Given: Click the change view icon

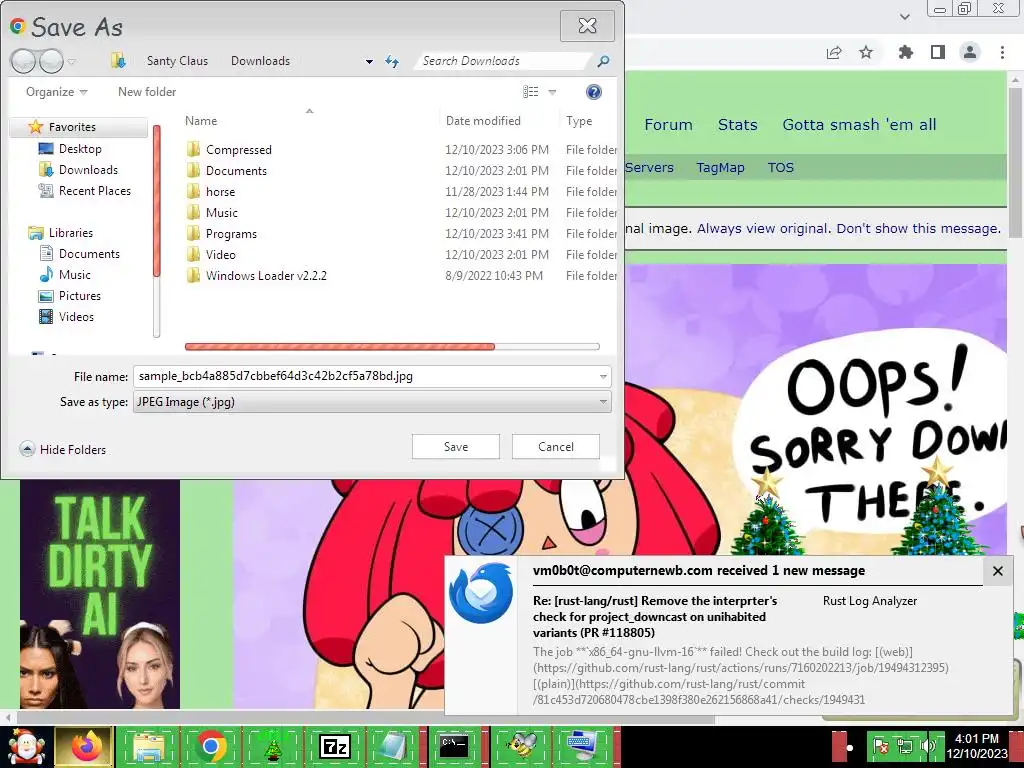Looking at the screenshot, I should [x=531, y=92].
